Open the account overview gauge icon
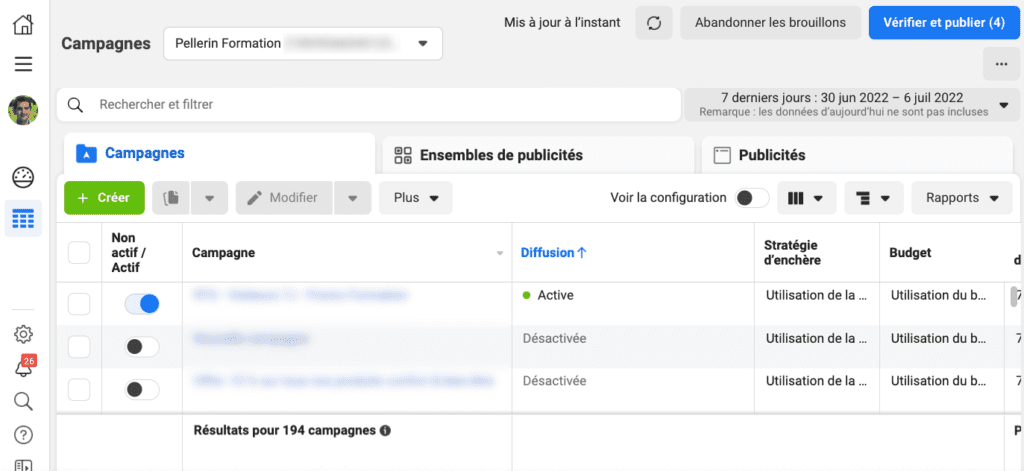The height and width of the screenshot is (471, 1024). coord(23,178)
